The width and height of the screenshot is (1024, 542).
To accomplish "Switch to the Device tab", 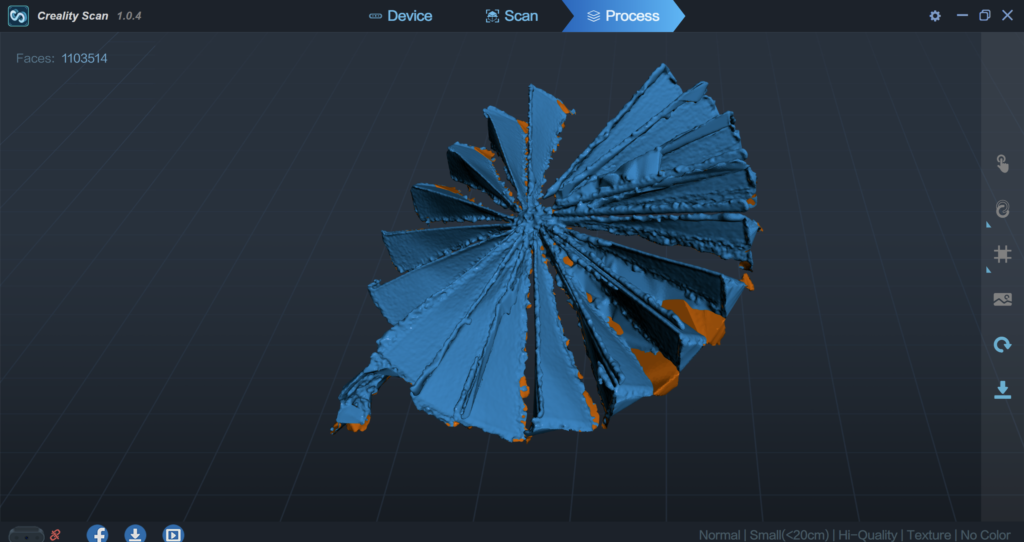I will pos(400,16).
